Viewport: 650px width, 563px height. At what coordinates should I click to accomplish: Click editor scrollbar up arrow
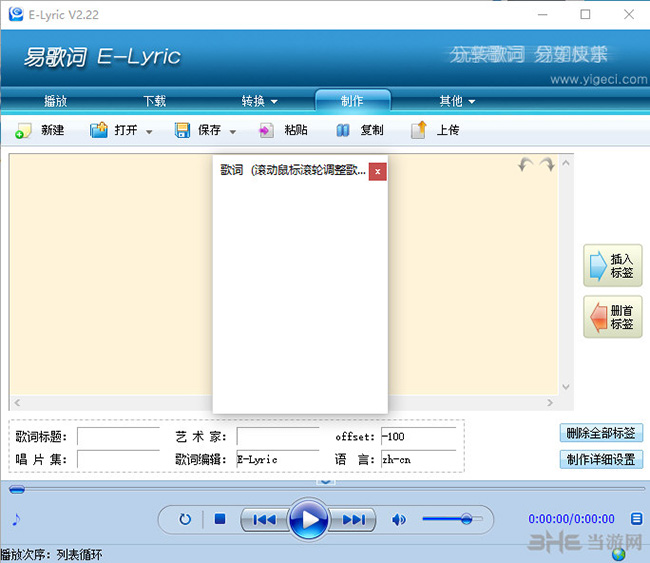566,163
